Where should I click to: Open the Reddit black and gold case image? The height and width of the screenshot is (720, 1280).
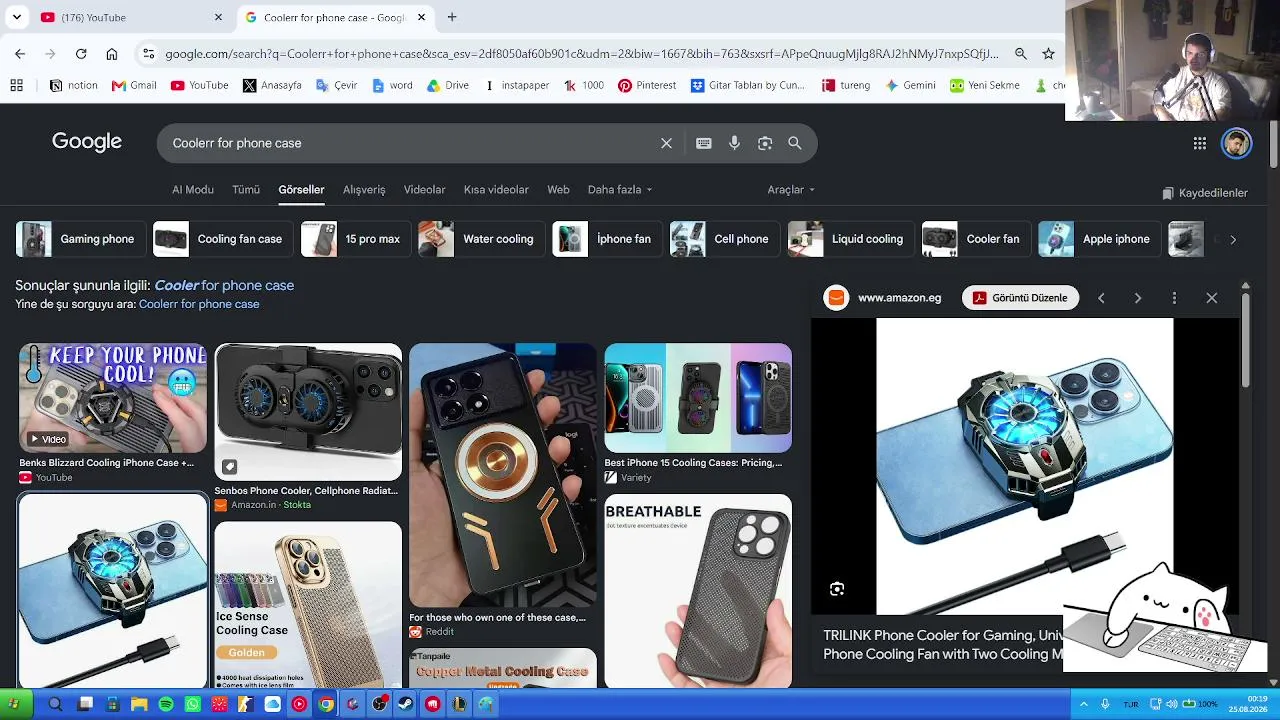[x=503, y=476]
